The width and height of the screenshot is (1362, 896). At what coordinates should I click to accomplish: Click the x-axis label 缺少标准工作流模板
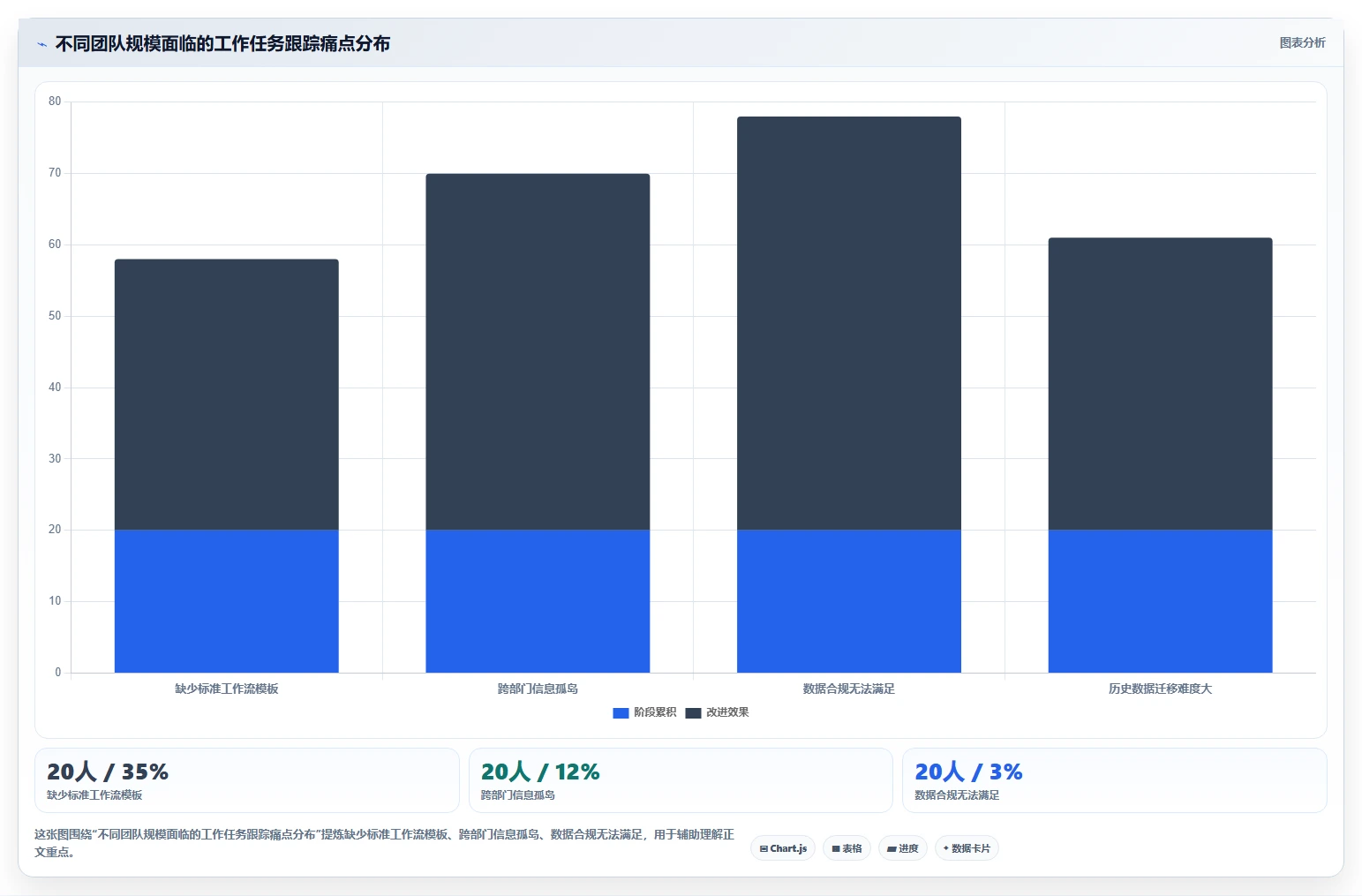pos(227,689)
